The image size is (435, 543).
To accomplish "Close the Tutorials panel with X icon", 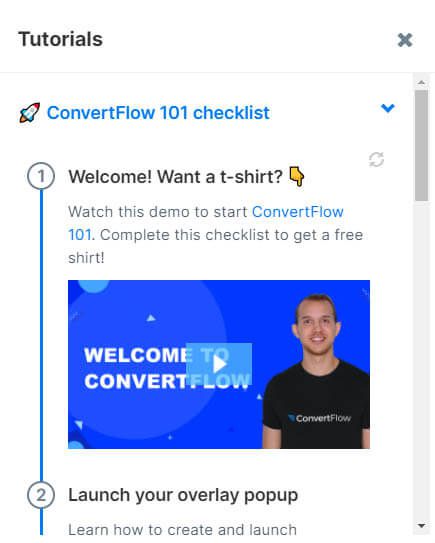I will pos(405,40).
